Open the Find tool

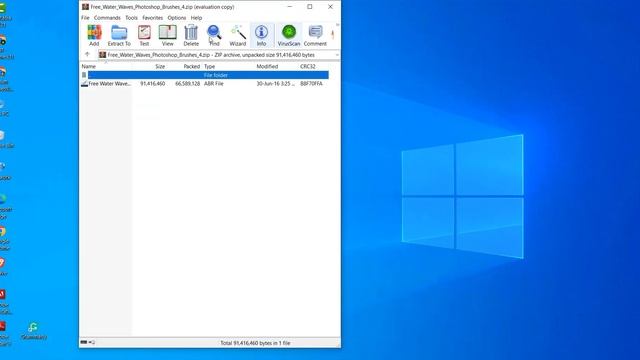214,35
